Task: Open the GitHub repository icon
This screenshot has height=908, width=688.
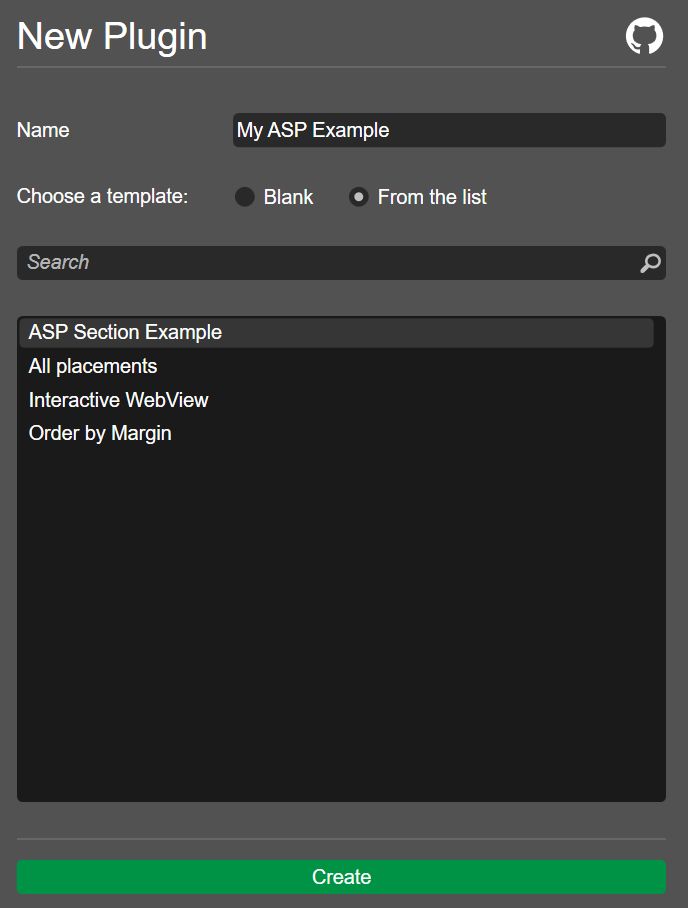Action: [644, 36]
